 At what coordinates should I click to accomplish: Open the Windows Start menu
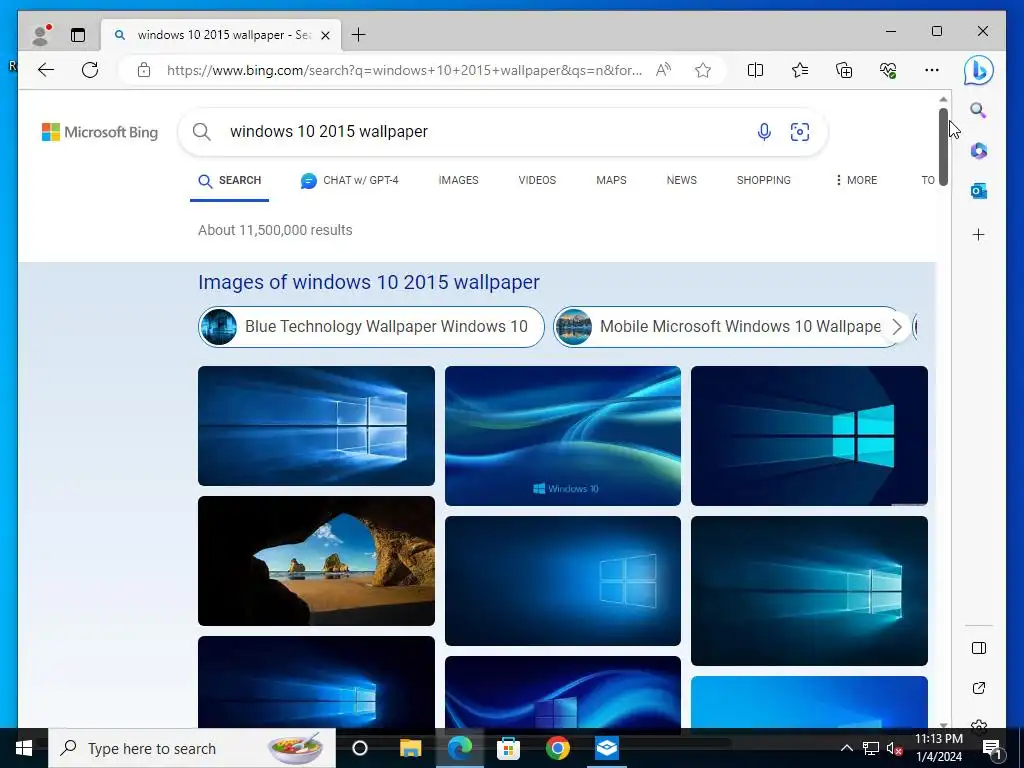[x=24, y=748]
